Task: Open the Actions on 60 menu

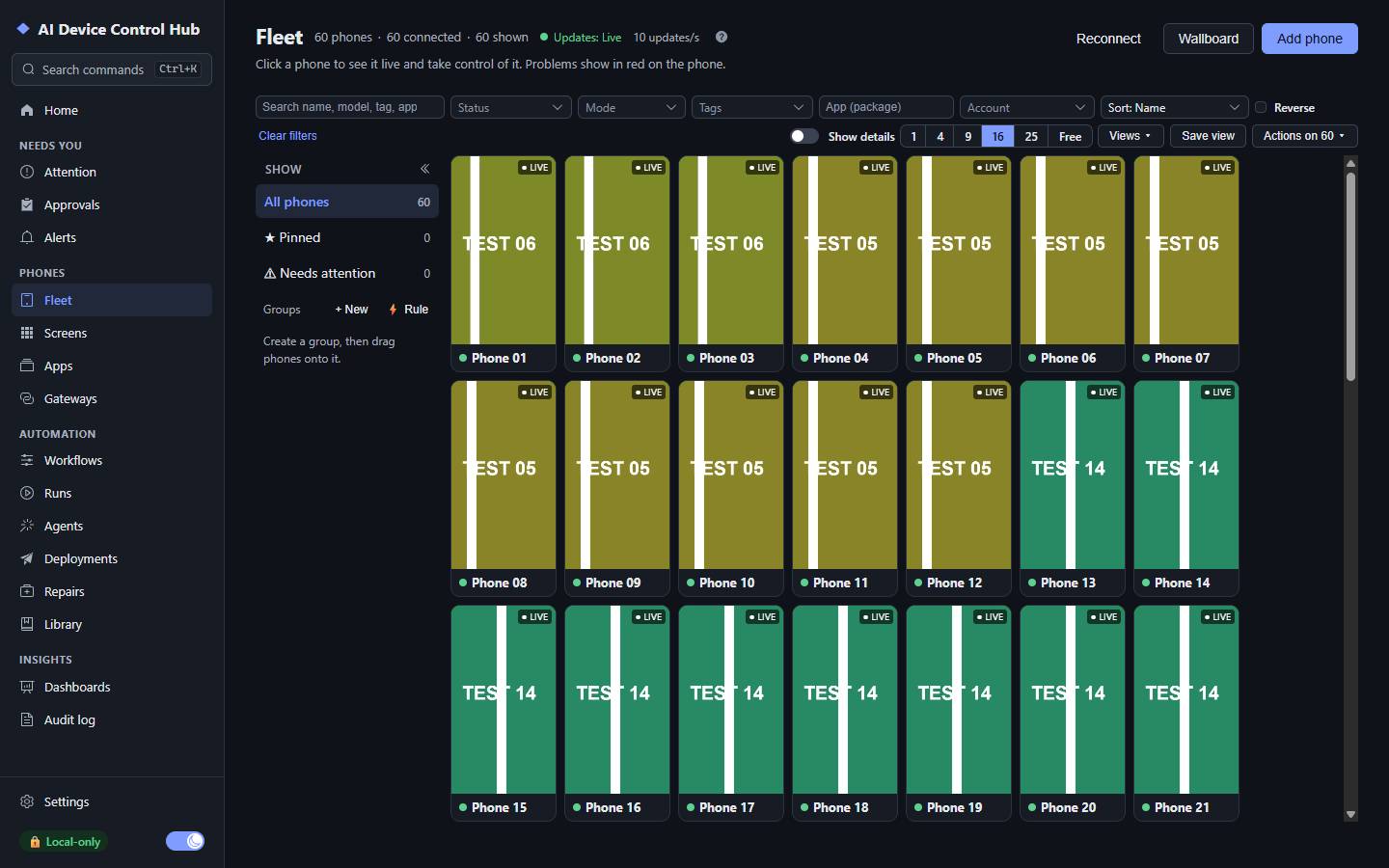Action: (x=1304, y=136)
